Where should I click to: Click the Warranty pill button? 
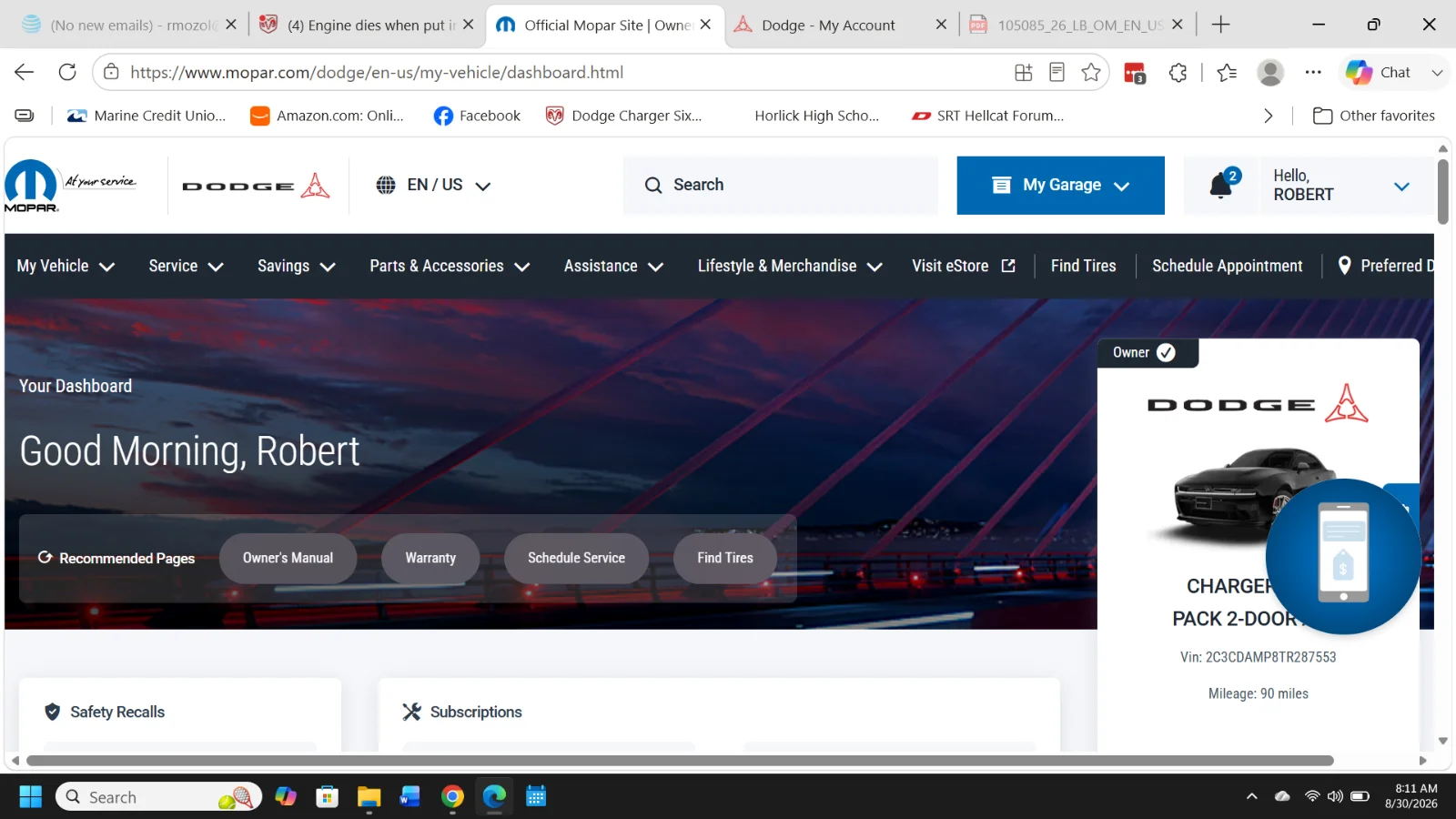click(x=430, y=558)
